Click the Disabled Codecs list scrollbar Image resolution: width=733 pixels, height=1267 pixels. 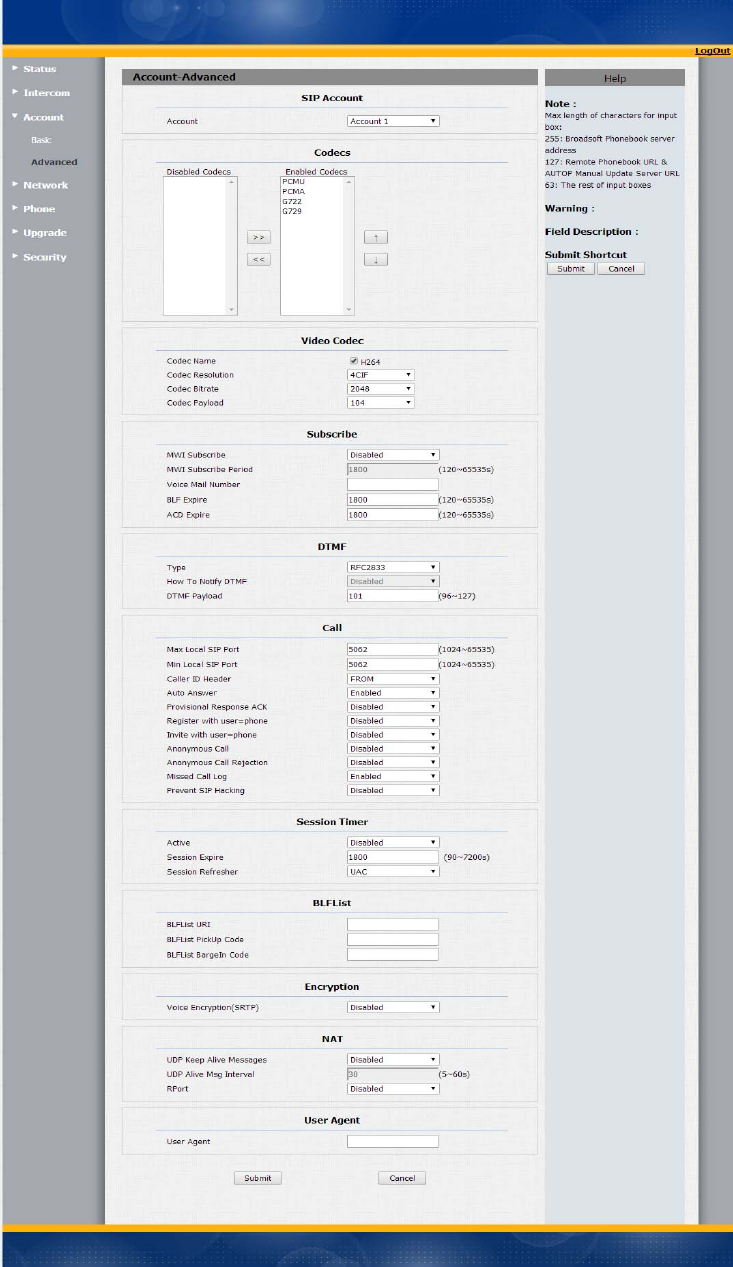coord(233,246)
